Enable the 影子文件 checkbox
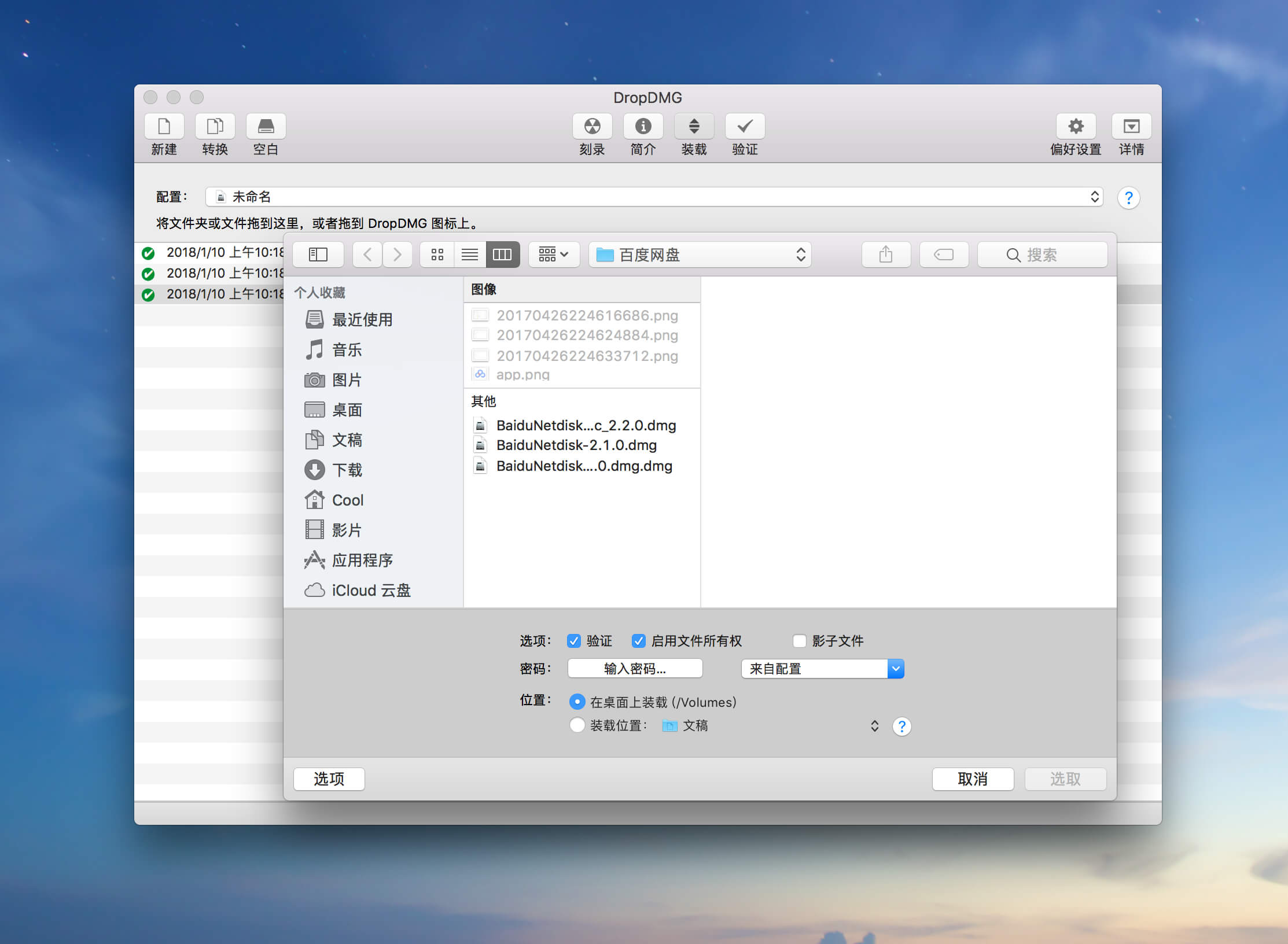The image size is (1288, 944). click(x=800, y=640)
